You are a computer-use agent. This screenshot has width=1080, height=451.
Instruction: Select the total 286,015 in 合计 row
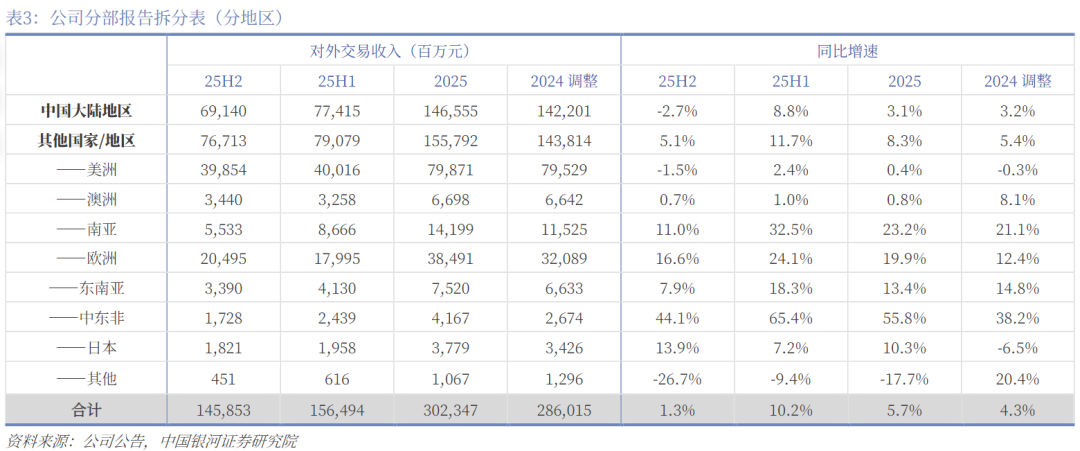point(564,410)
